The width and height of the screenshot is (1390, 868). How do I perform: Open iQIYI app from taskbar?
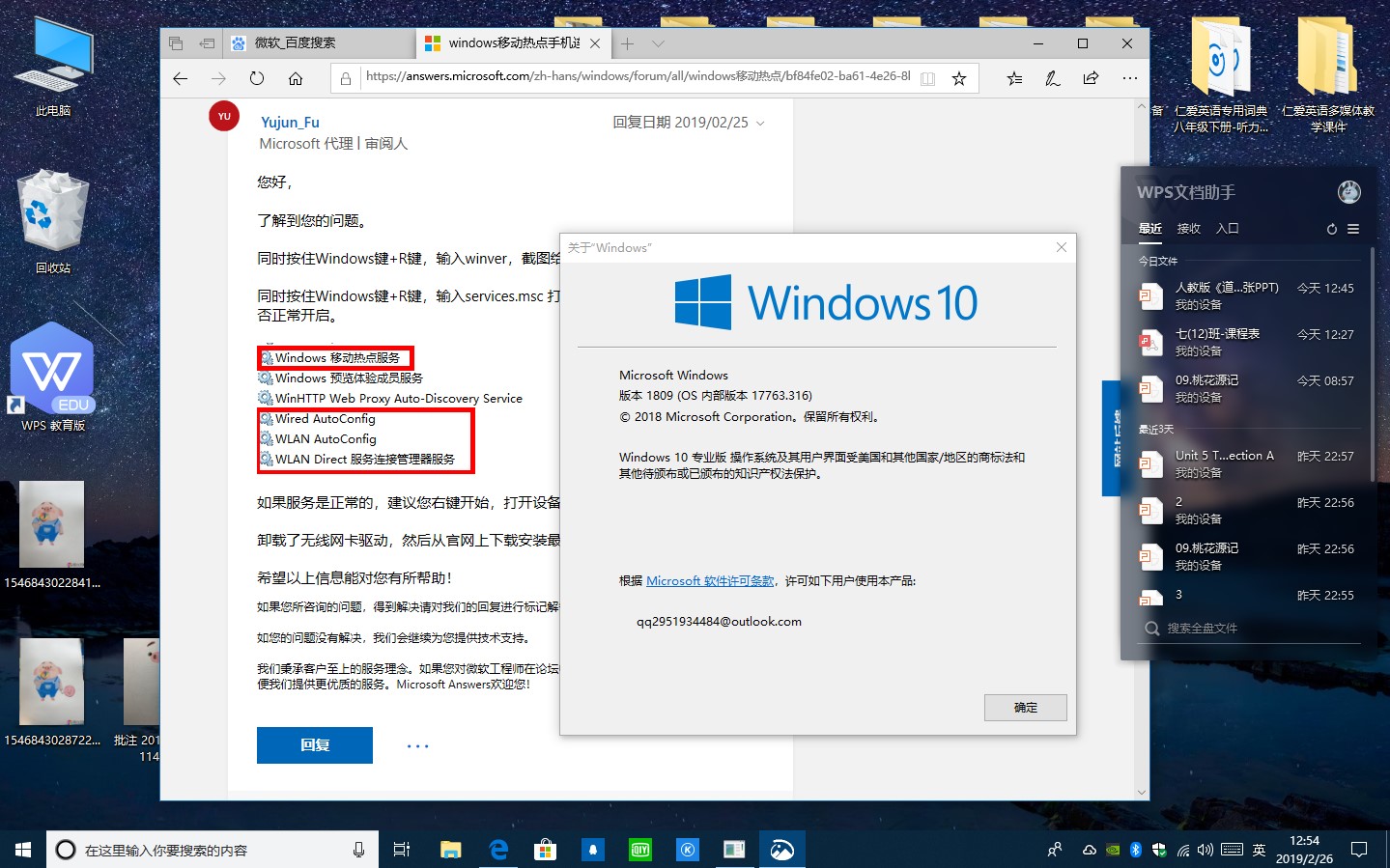point(640,850)
